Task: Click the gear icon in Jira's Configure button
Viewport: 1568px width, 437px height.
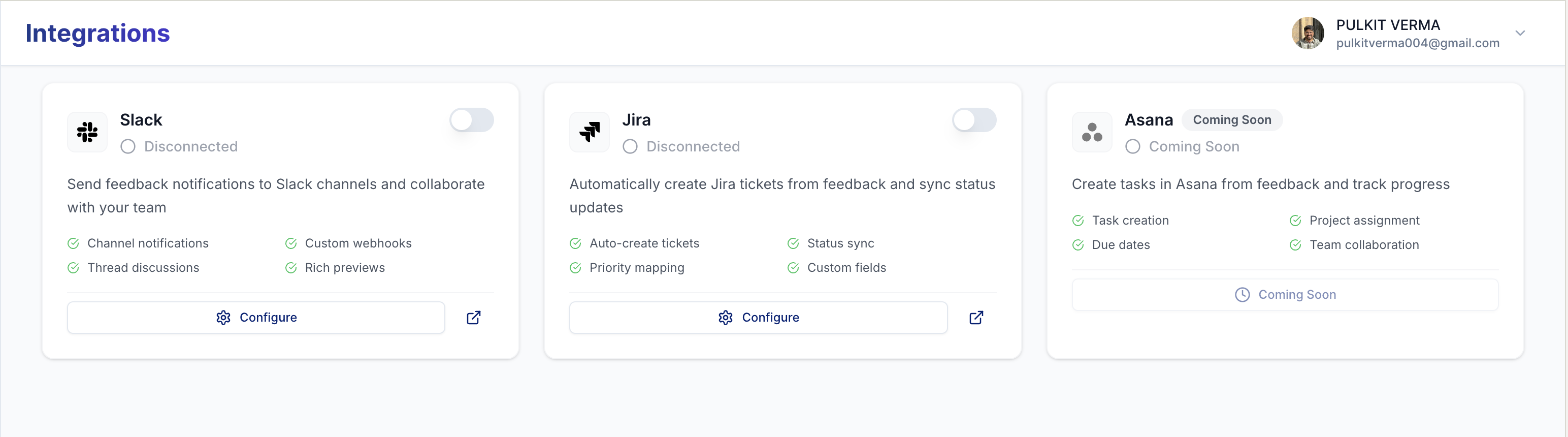Action: [726, 318]
